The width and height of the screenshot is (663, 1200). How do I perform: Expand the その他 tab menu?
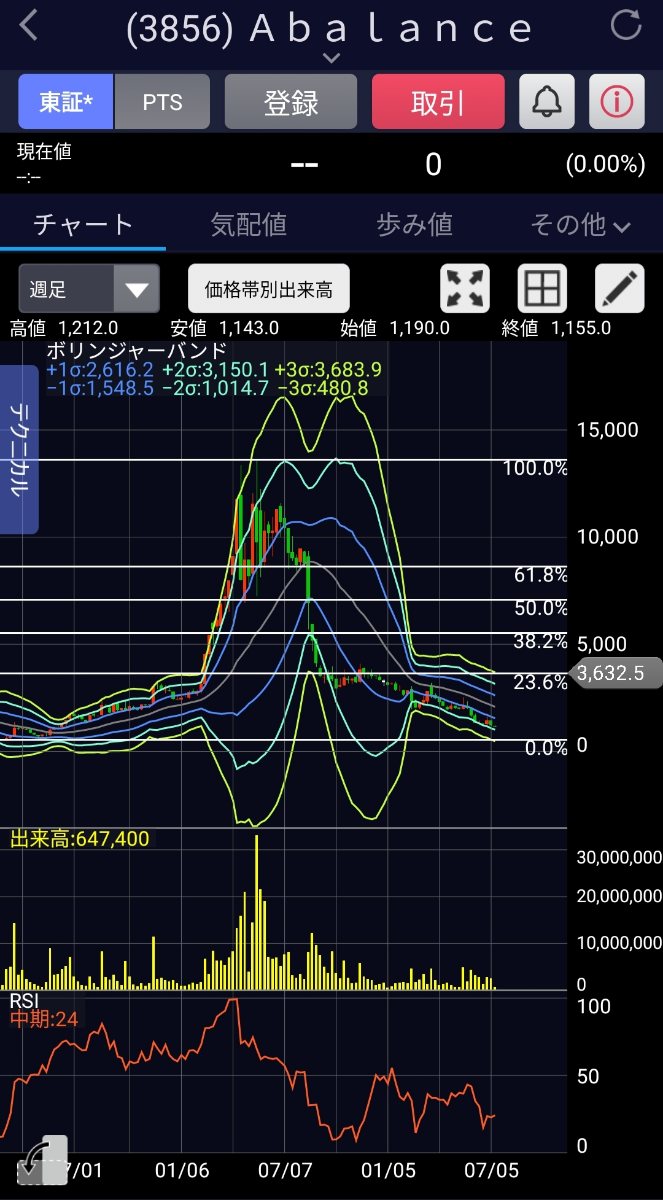(580, 225)
